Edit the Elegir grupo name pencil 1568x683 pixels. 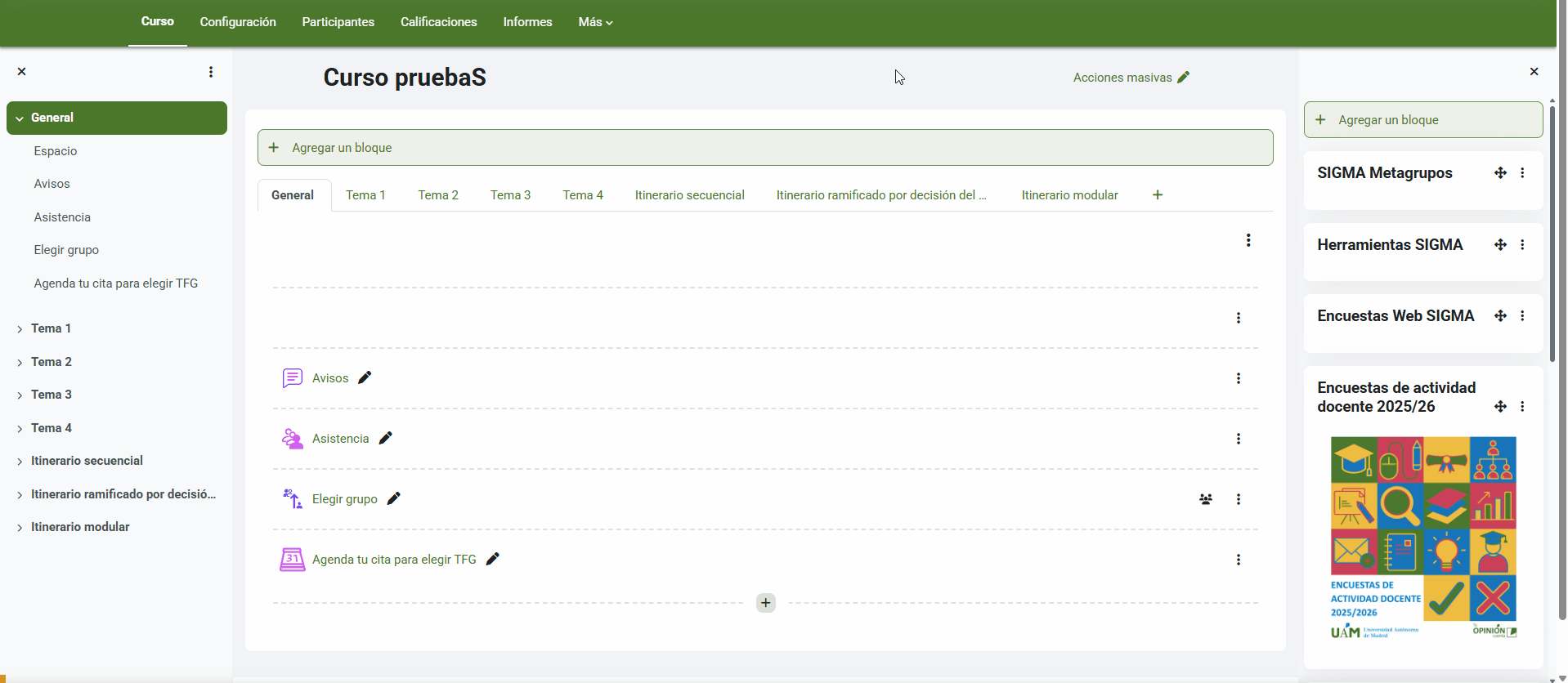pos(394,498)
